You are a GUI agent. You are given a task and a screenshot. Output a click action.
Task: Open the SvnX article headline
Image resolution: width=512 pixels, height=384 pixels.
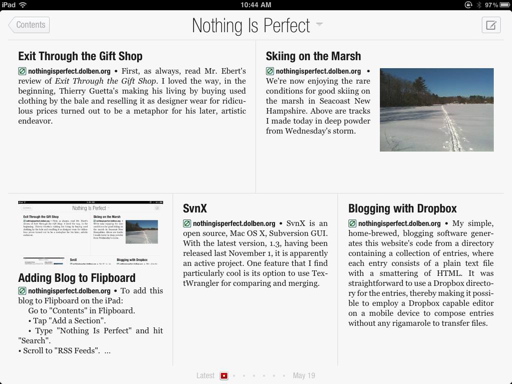[195, 209]
